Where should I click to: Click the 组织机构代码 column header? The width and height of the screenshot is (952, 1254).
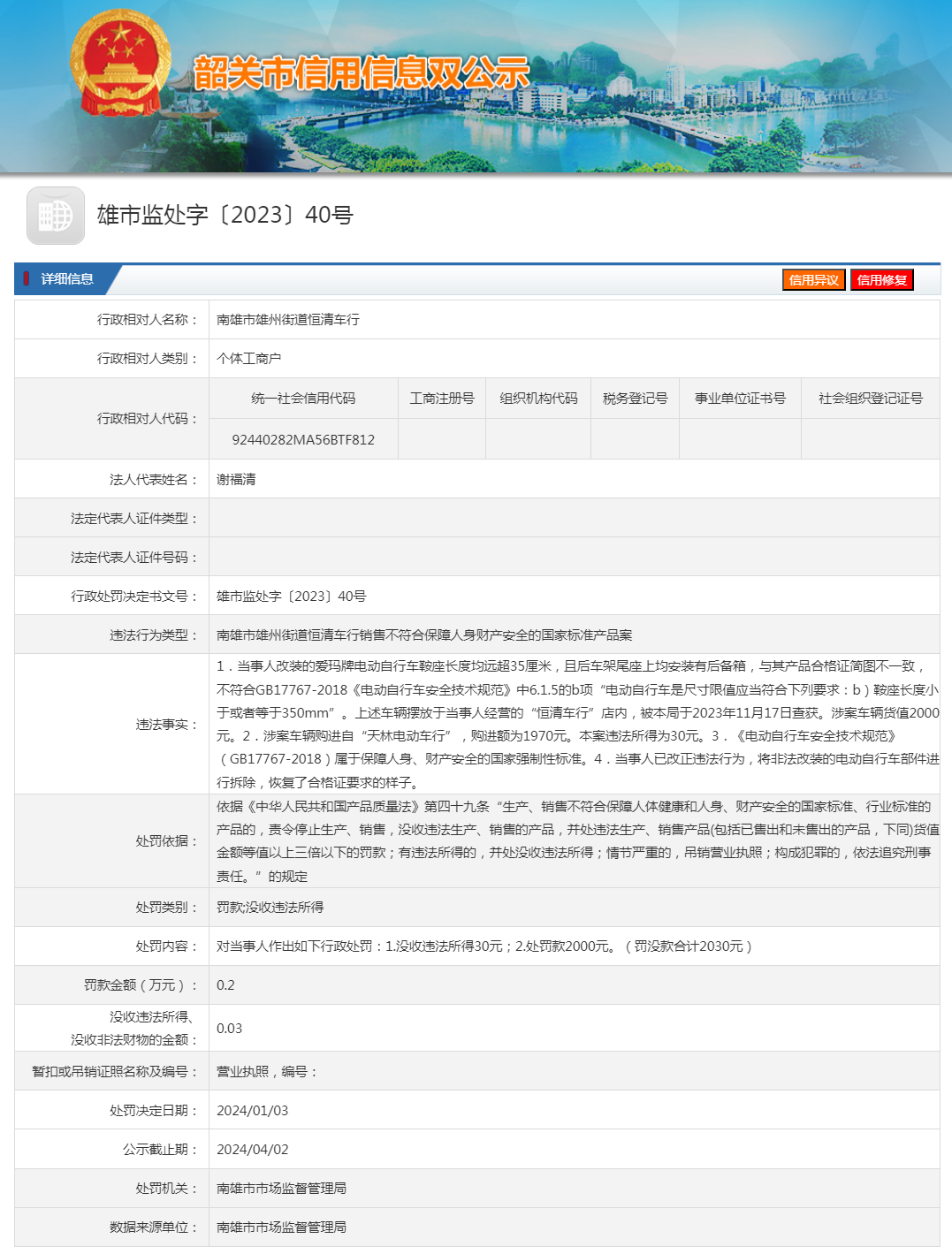pyautogui.click(x=538, y=399)
